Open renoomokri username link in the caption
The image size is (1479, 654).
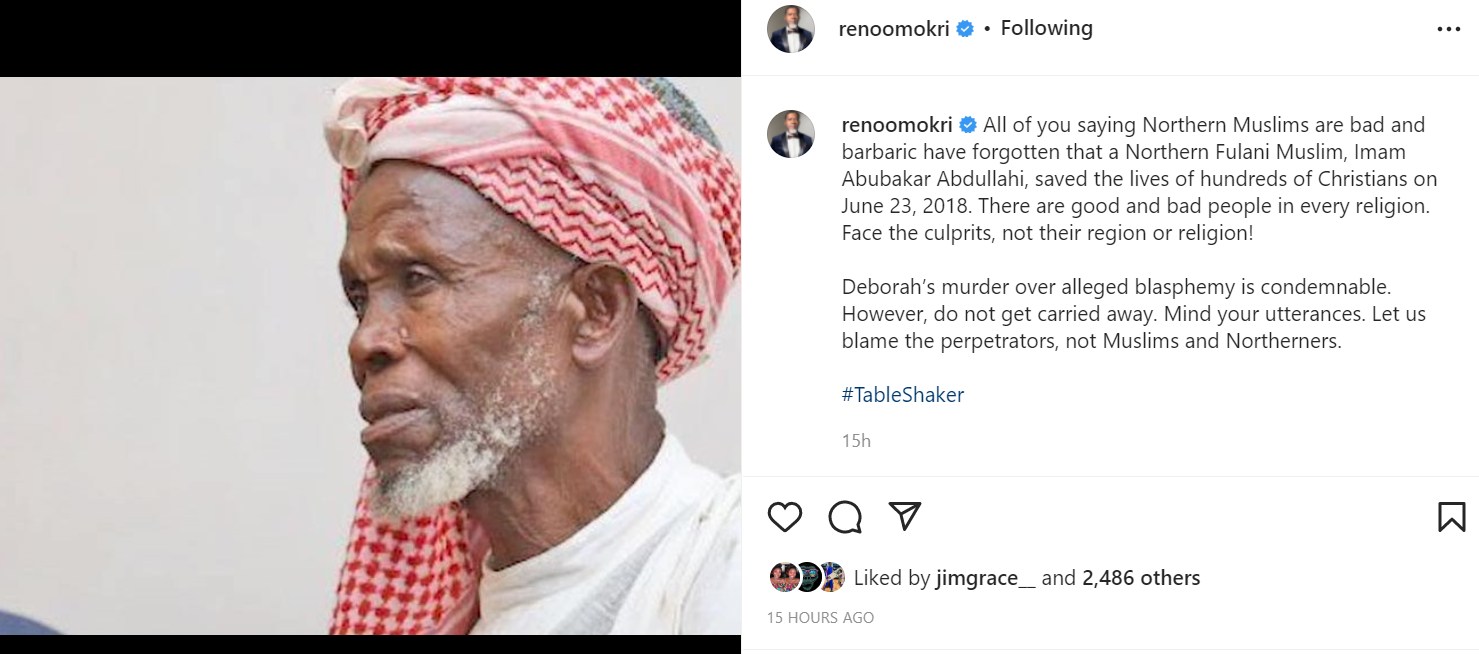pyautogui.click(x=897, y=125)
